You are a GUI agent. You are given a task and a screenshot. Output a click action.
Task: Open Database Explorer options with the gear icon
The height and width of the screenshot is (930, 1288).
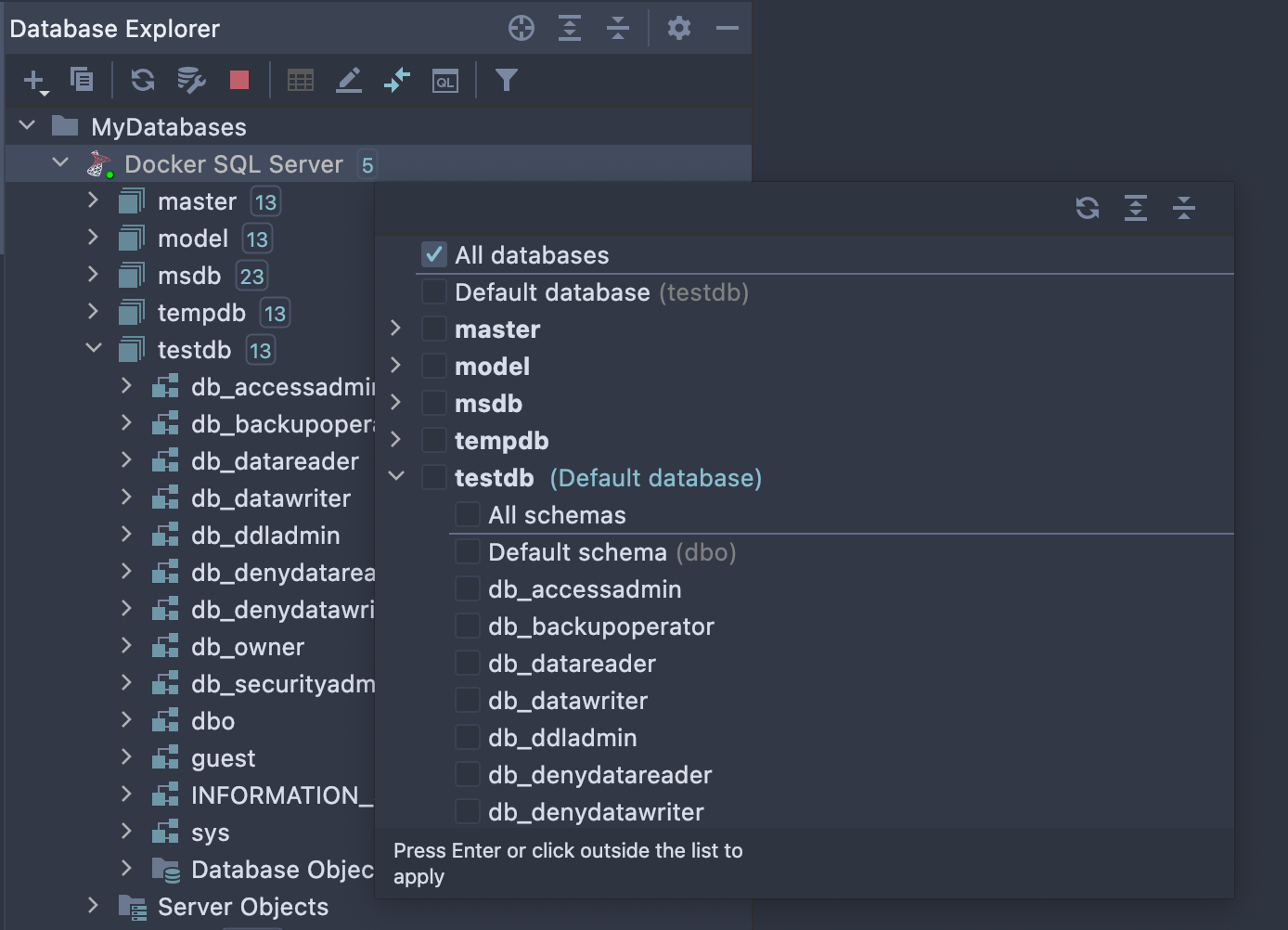click(x=679, y=28)
